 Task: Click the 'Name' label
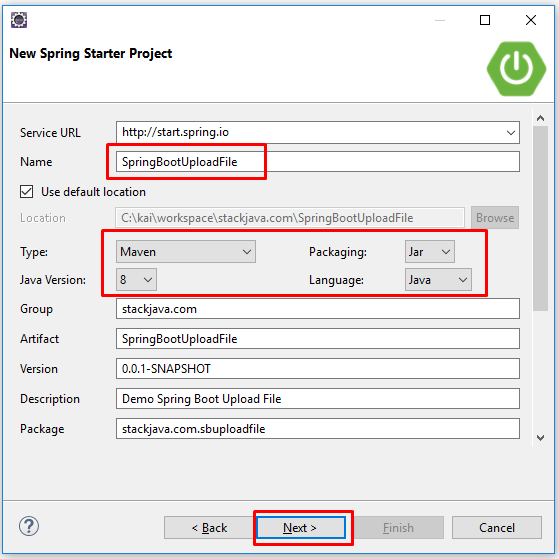tap(36, 162)
